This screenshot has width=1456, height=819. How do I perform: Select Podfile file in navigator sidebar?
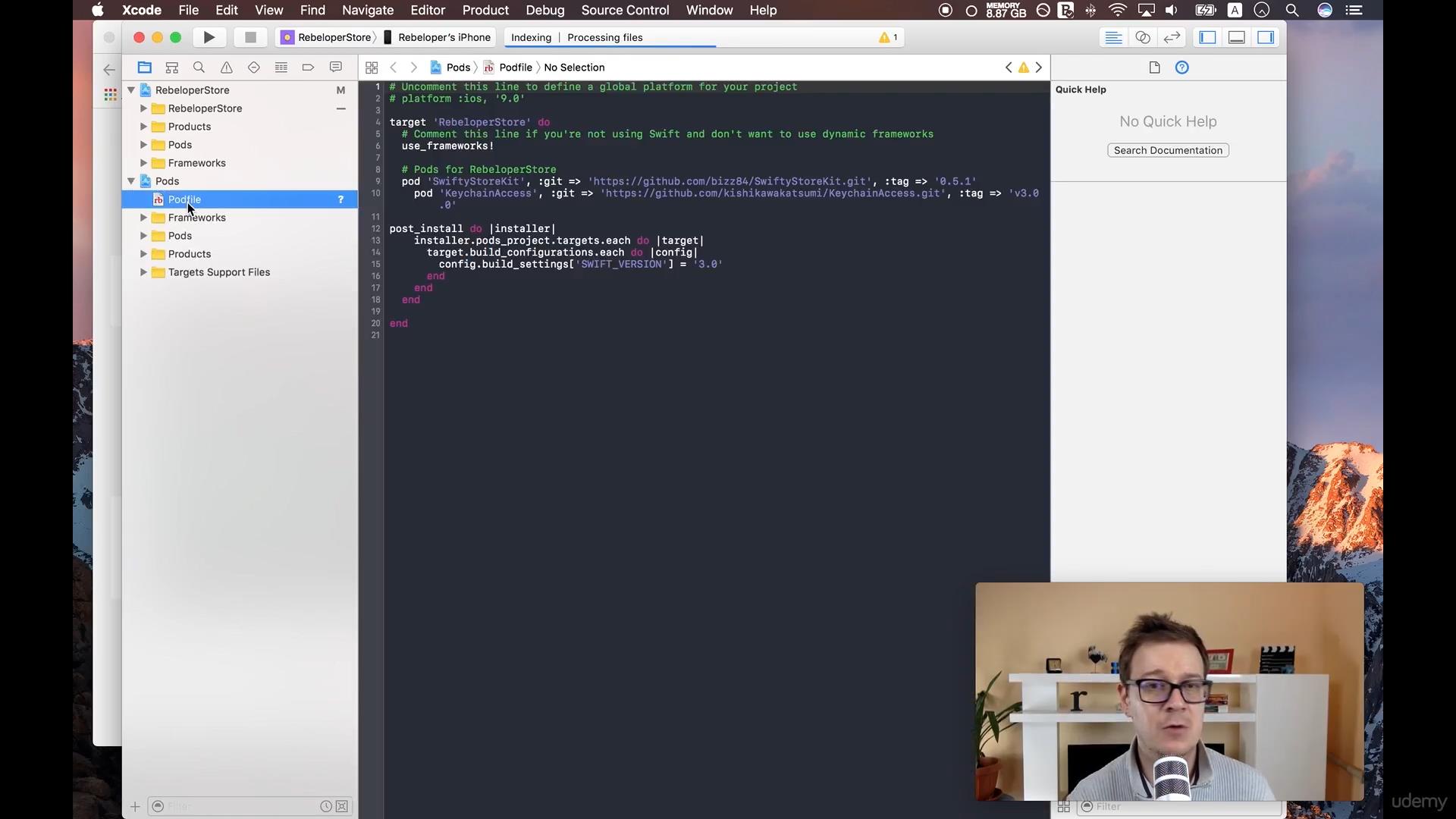point(184,199)
